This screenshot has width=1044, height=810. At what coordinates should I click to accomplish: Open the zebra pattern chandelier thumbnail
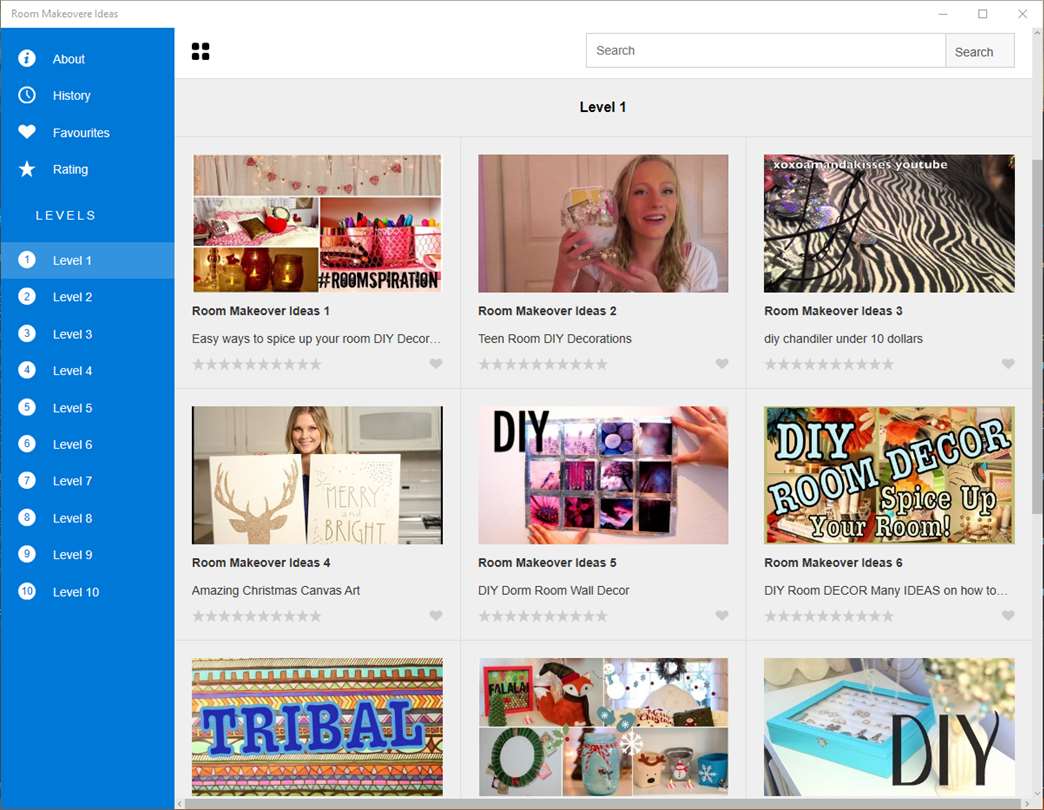click(x=890, y=223)
